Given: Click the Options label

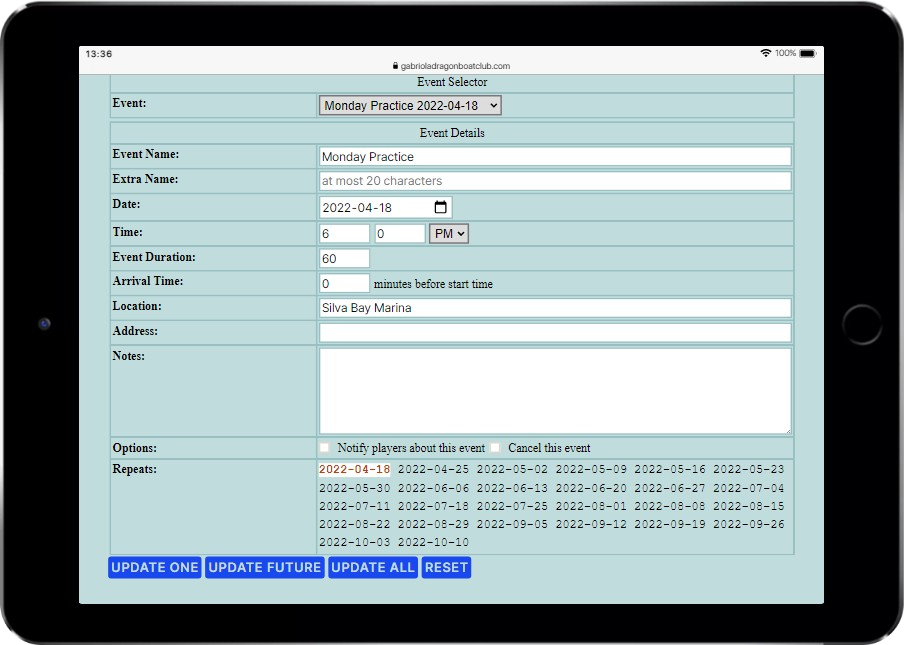Looking at the screenshot, I should (134, 448).
